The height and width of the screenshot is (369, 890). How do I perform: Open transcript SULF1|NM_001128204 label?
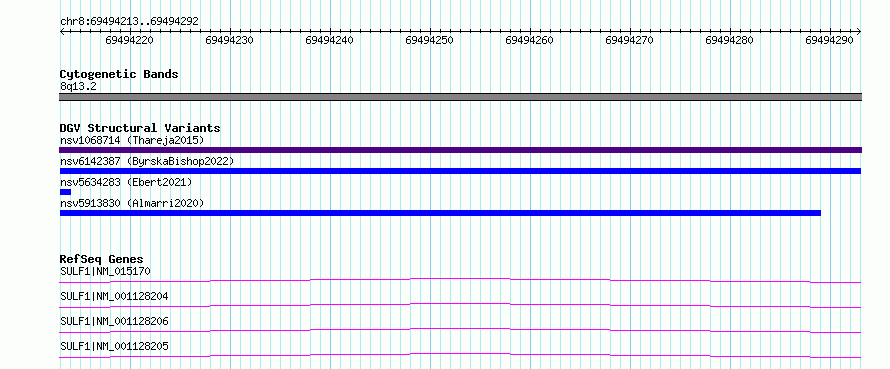point(114,296)
